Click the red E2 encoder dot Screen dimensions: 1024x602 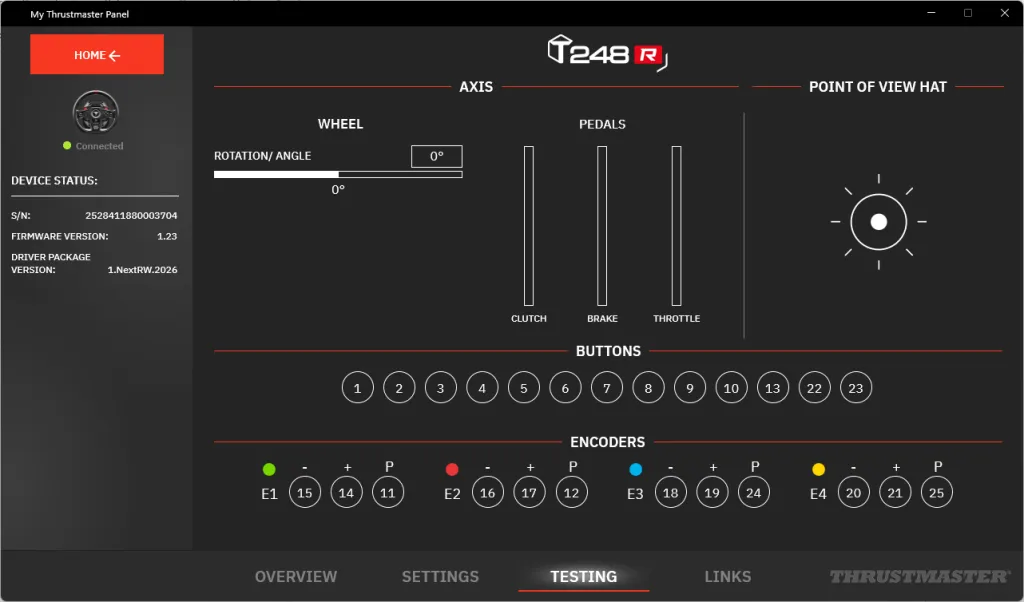(452, 469)
